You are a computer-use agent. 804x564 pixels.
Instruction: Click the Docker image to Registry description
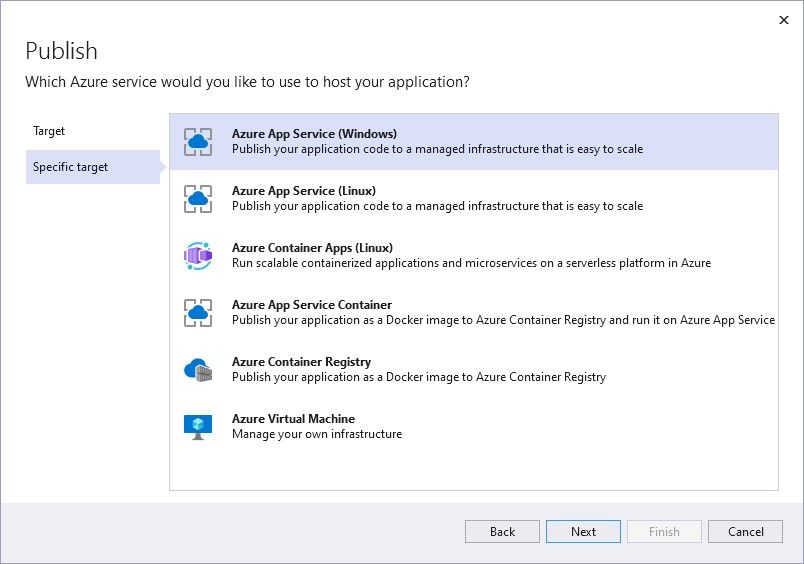419,378
